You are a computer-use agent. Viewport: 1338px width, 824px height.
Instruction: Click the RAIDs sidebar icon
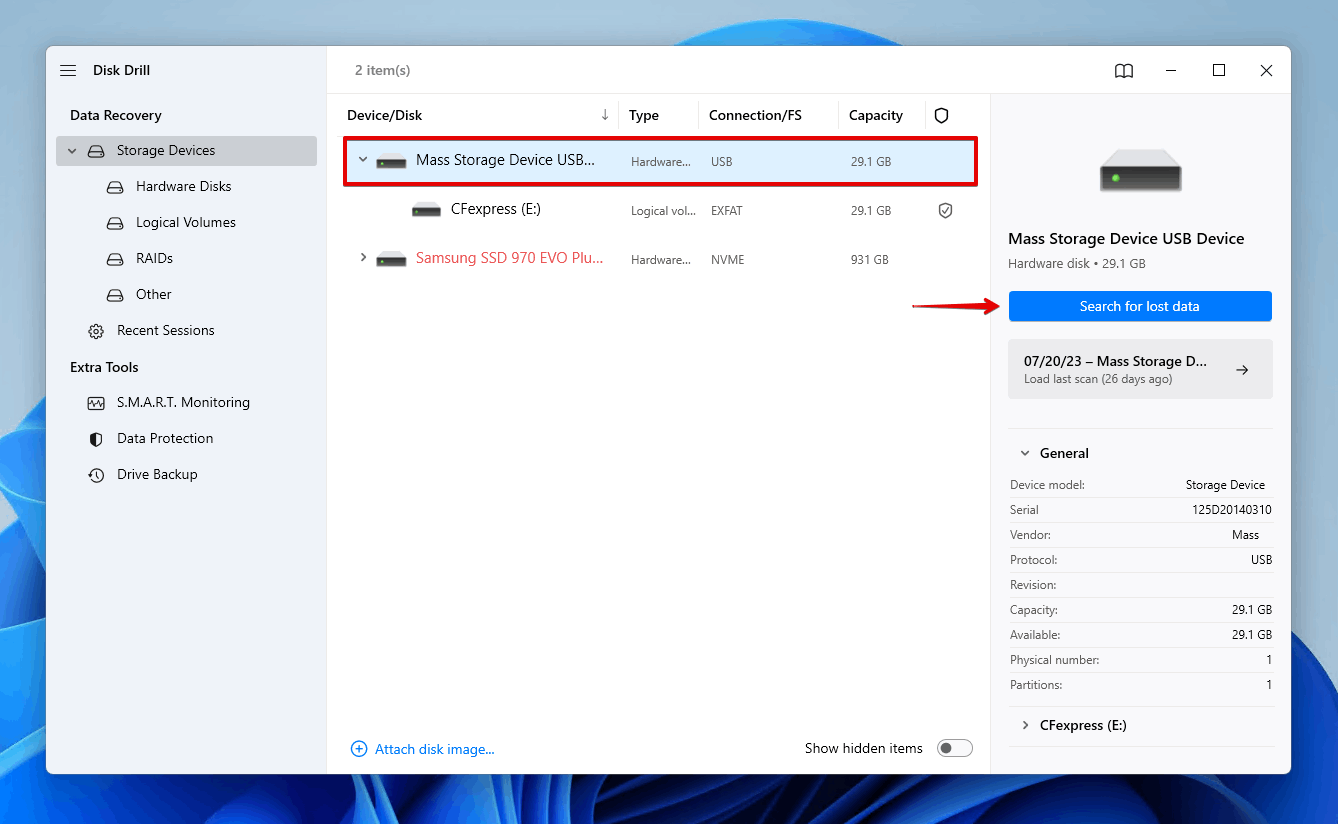(x=116, y=259)
